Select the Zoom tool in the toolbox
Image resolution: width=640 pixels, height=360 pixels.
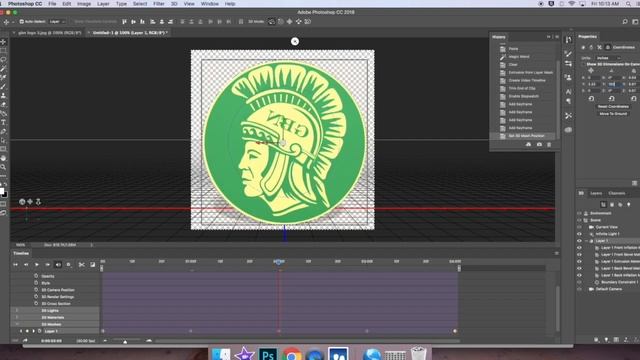click(x=3, y=167)
